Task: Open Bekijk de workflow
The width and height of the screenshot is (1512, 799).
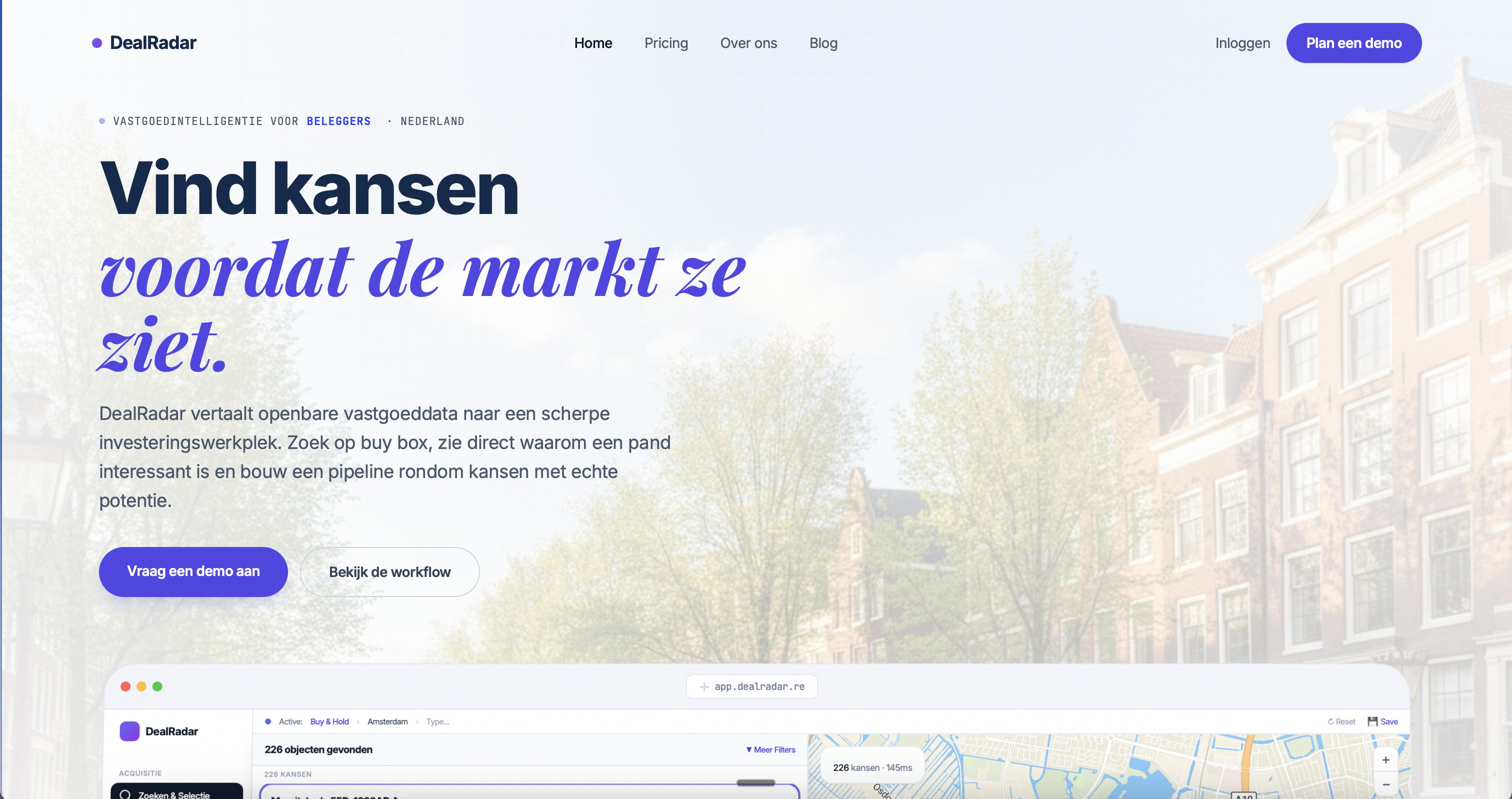Action: [x=389, y=571]
